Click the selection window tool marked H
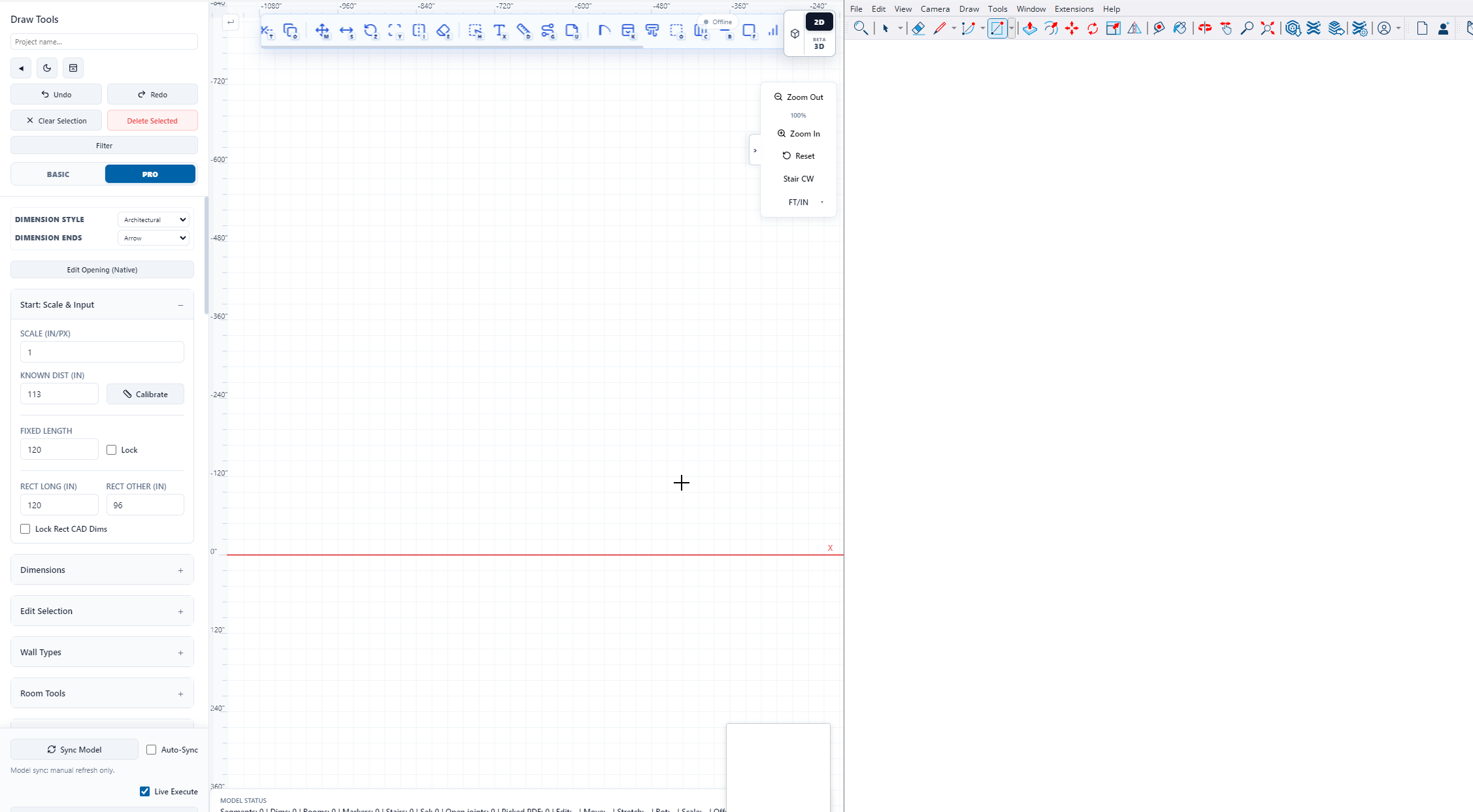1473x812 pixels. point(476,31)
